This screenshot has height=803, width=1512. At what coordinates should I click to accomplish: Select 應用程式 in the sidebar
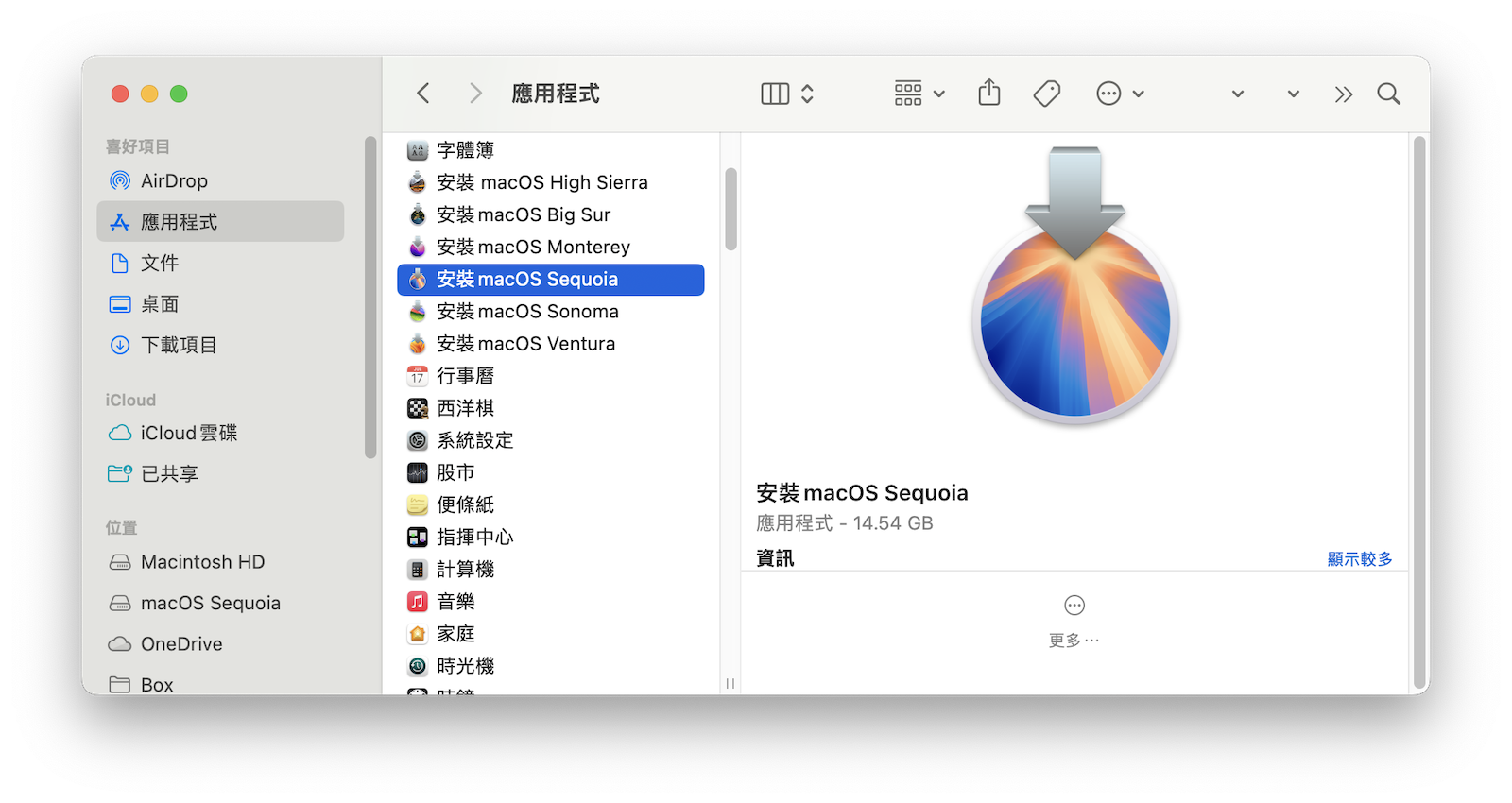tap(220, 221)
